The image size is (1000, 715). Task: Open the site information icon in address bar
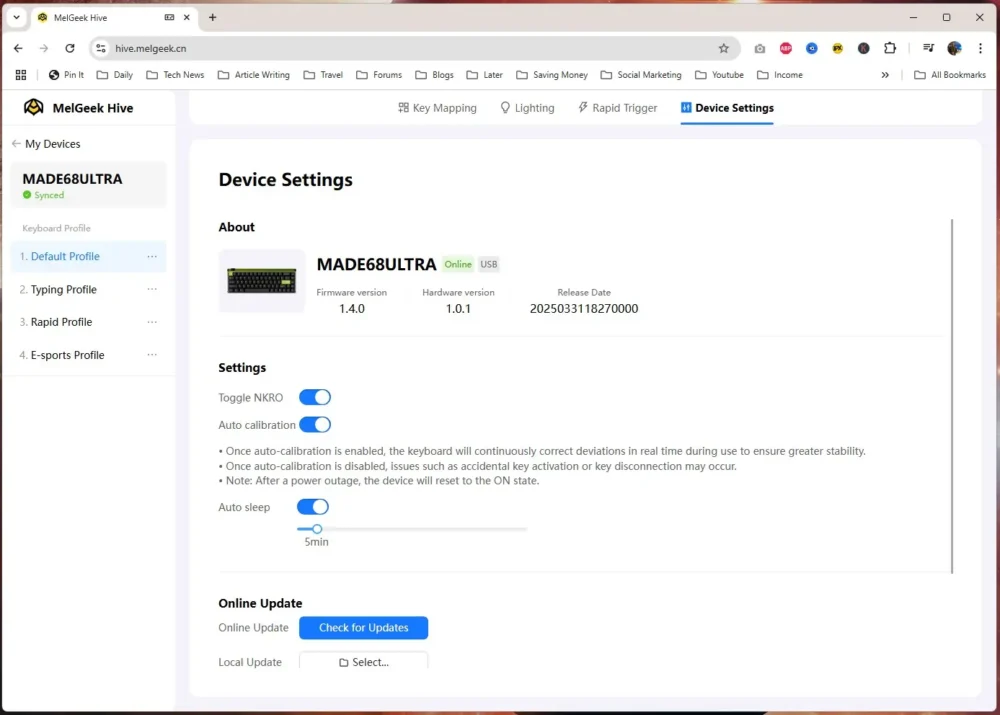(101, 48)
